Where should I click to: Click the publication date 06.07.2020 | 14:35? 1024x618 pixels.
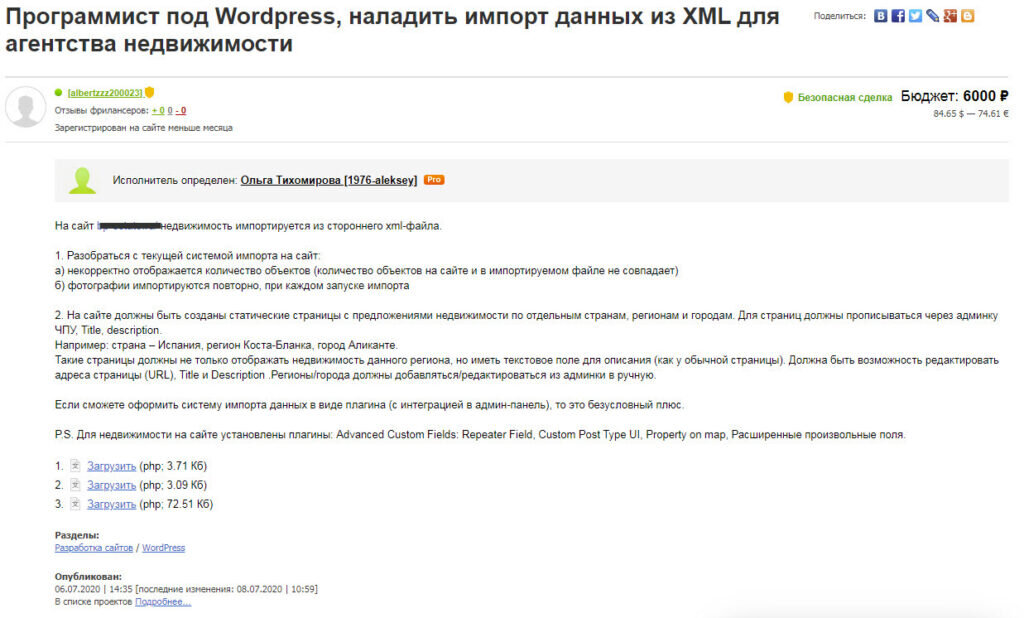tap(93, 589)
